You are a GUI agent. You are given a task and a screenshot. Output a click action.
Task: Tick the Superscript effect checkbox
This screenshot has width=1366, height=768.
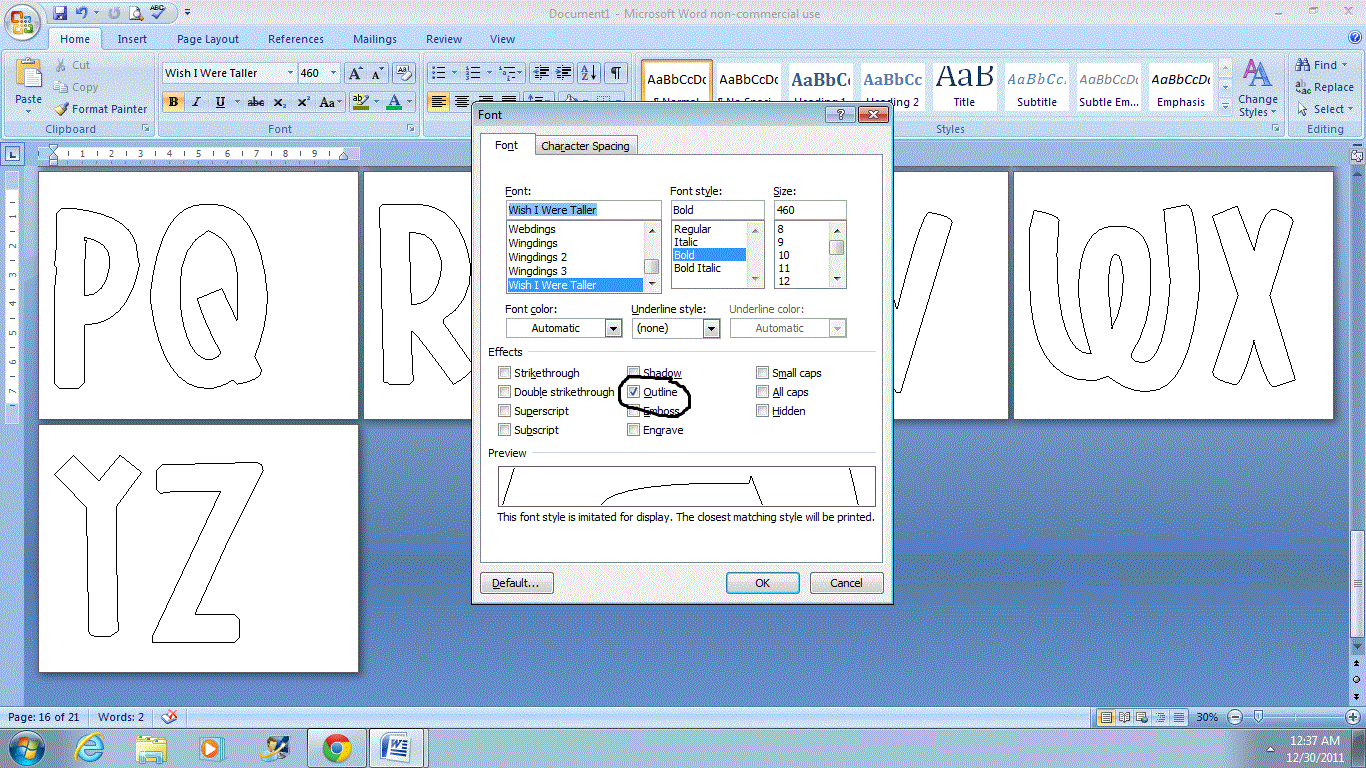click(504, 411)
